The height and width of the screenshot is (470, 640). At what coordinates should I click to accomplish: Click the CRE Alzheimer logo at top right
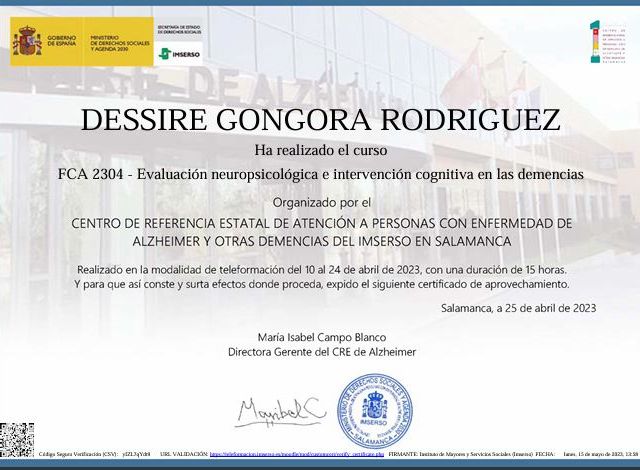[x=607, y=42]
